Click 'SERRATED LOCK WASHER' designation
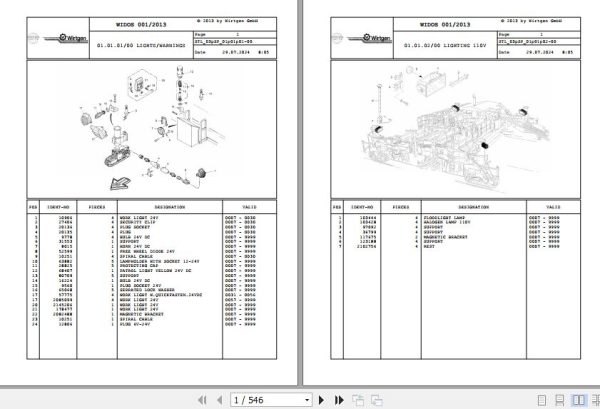This screenshot has width=600, height=409. [x=147, y=290]
